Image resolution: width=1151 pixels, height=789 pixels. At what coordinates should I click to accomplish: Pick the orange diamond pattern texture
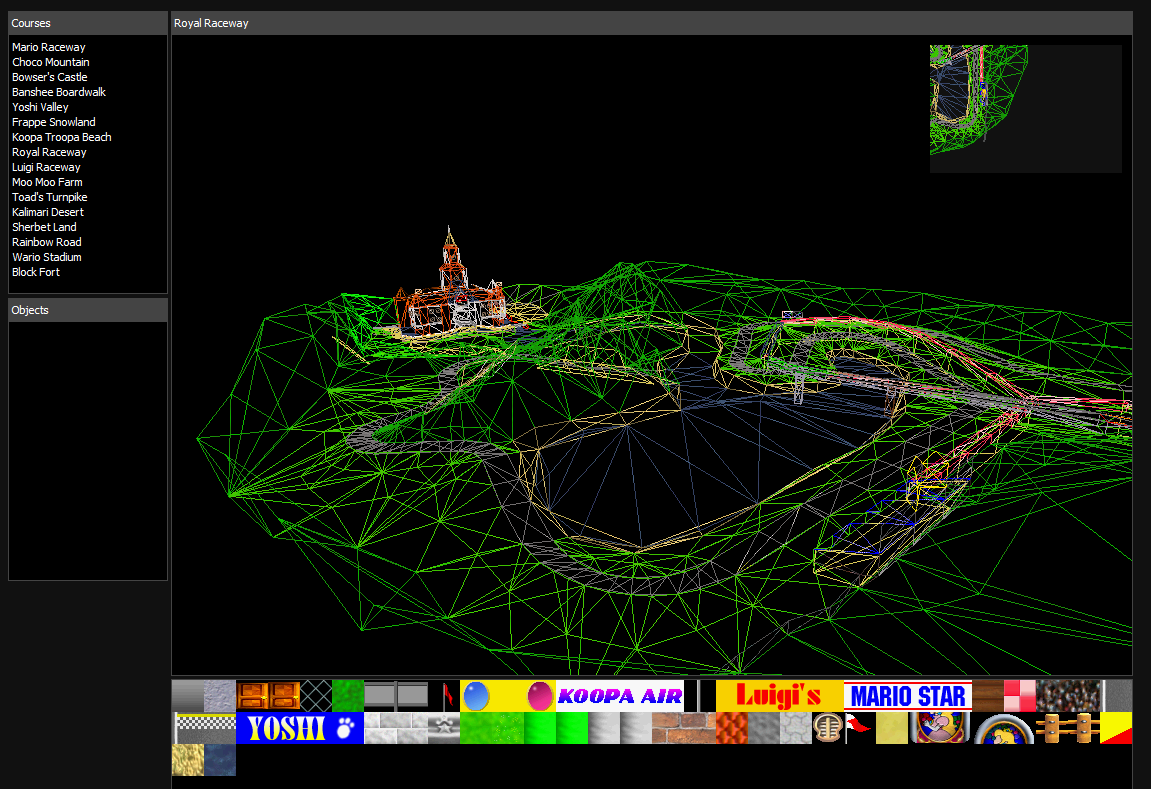732,728
